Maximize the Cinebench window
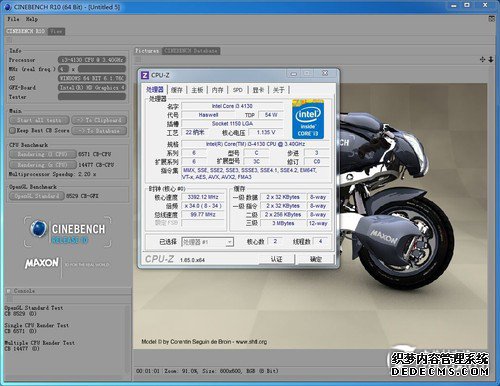This screenshot has width=500, height=386. click(x=467, y=5)
